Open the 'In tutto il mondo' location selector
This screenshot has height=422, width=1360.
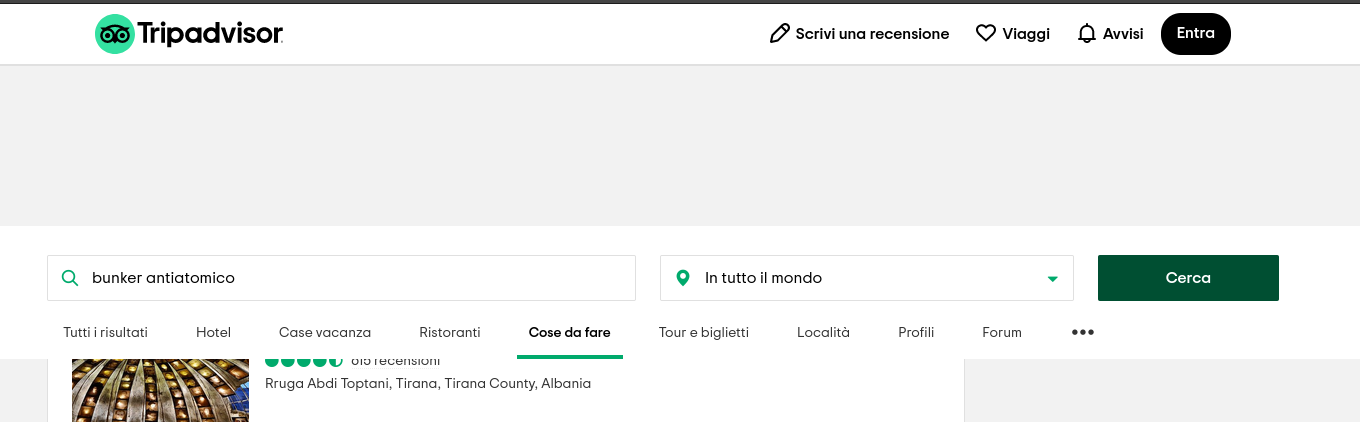(x=867, y=278)
